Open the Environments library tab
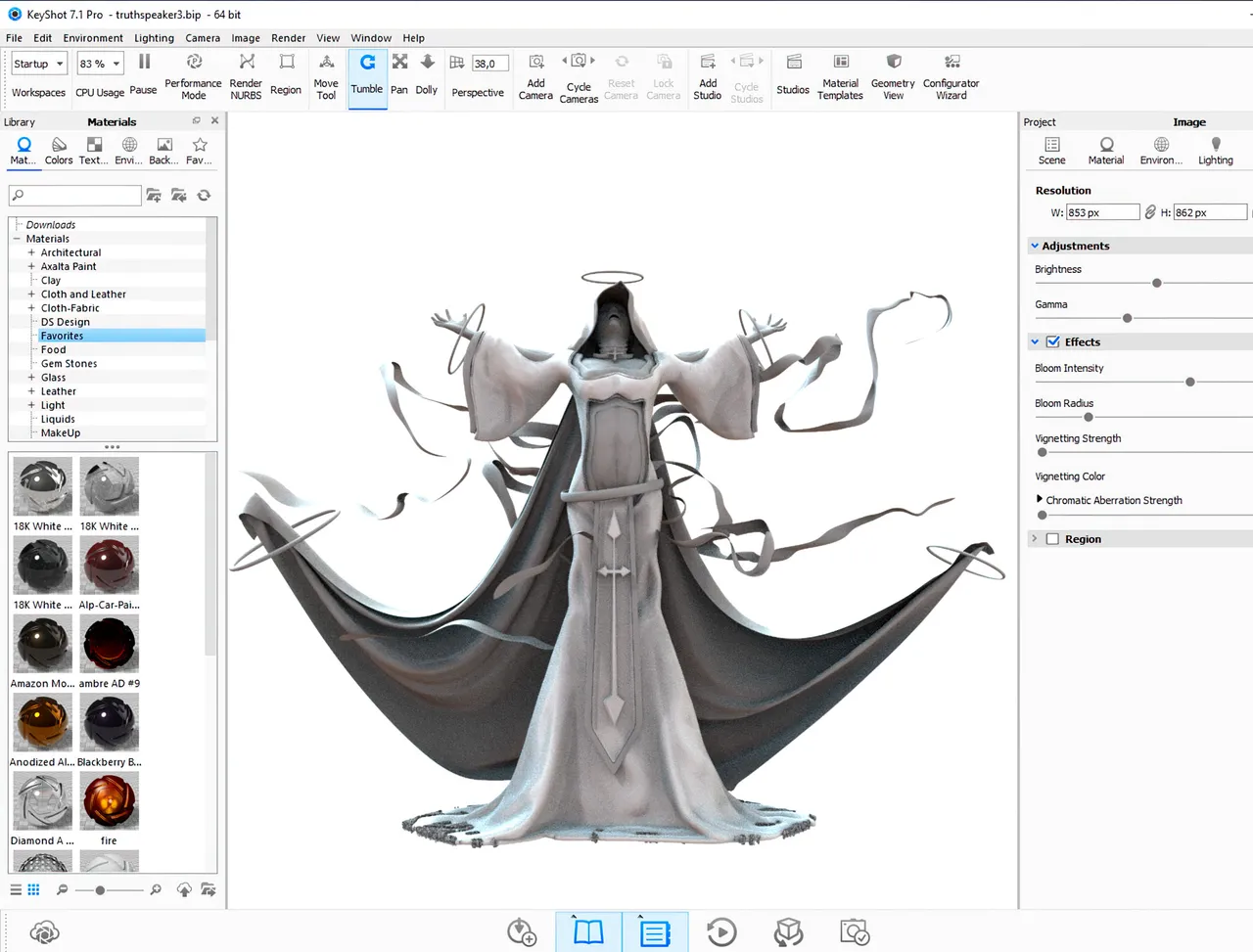This screenshot has width=1253, height=952. (129, 151)
